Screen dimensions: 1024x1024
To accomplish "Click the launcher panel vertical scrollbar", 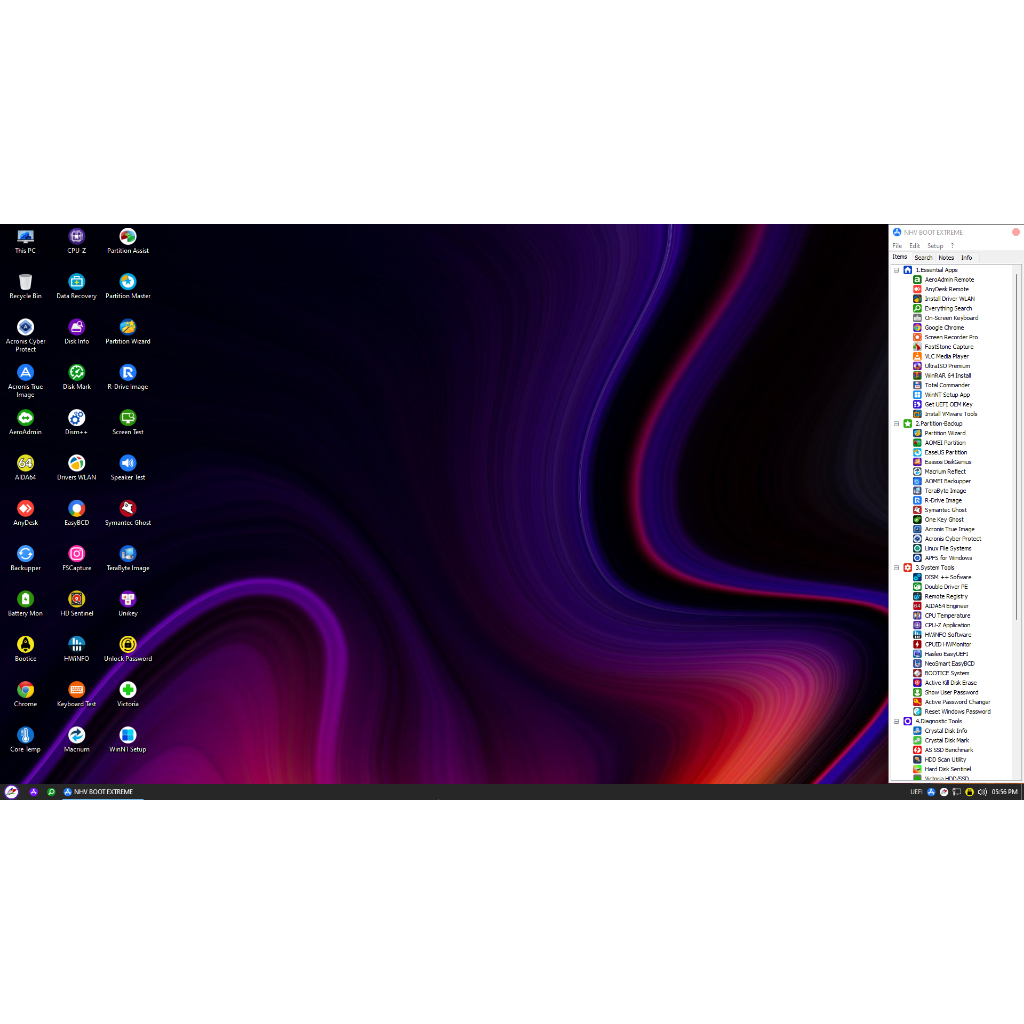I will pos(1017,450).
